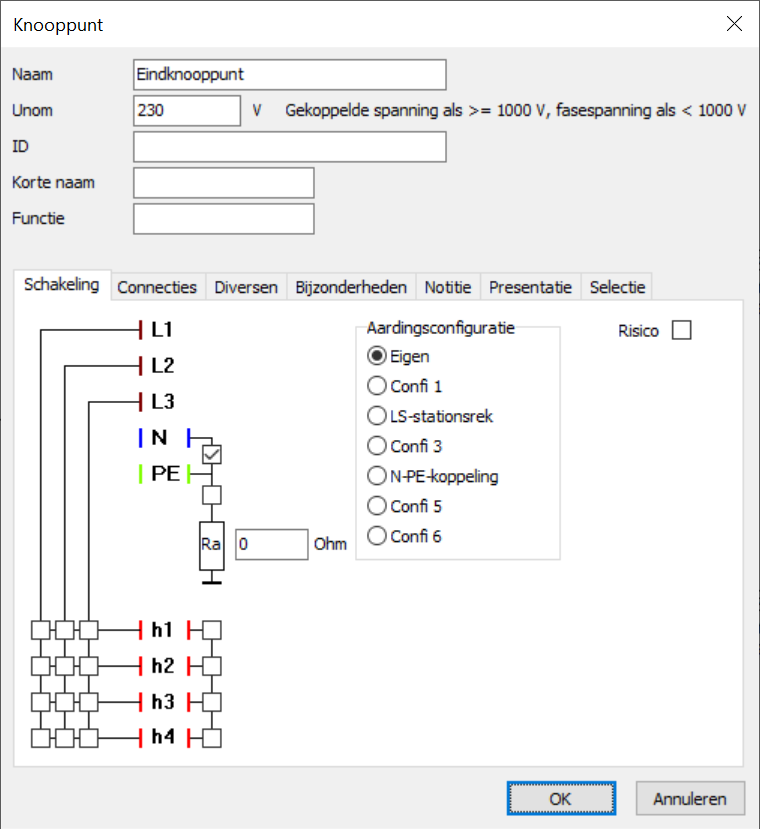
Task: Toggle the PE to Ra earthing checkbox
Action: [211, 494]
